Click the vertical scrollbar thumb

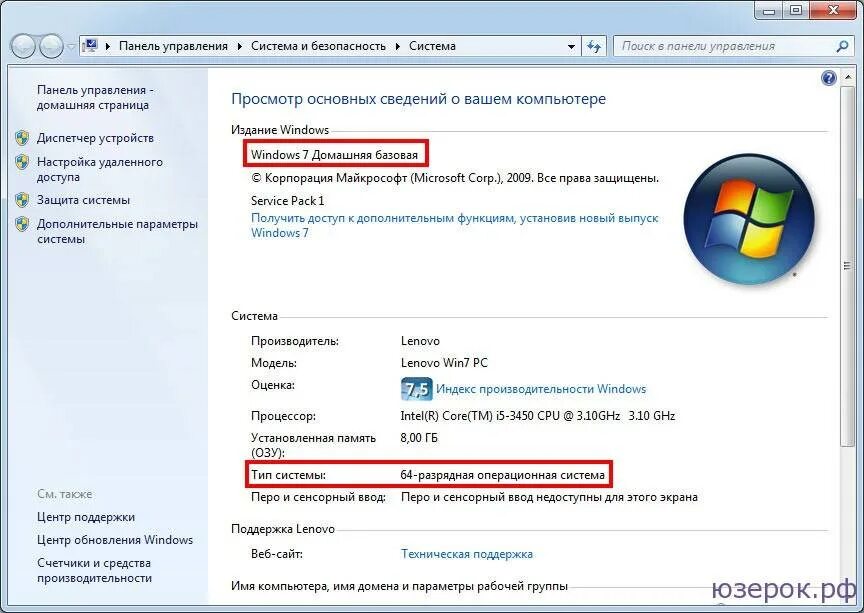pyautogui.click(x=847, y=266)
